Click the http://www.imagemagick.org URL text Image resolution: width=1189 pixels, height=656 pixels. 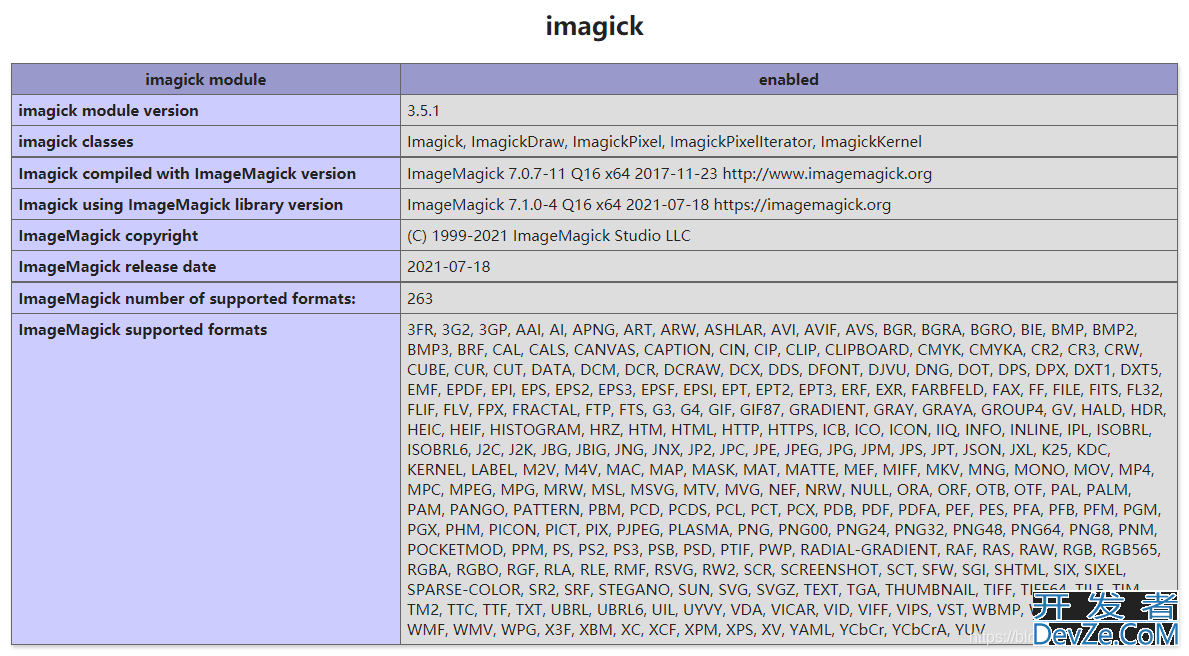[x=827, y=174]
